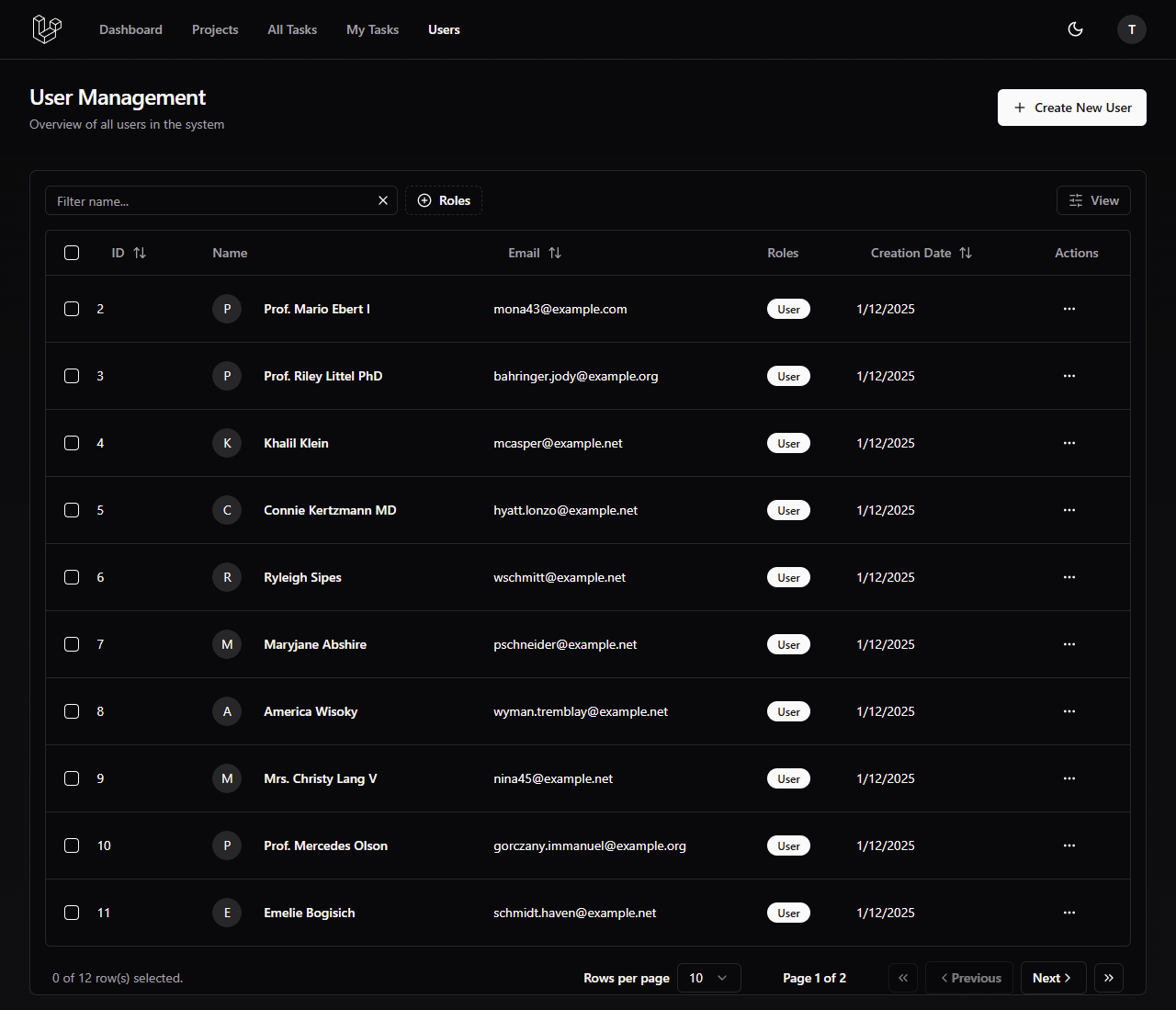Open My Tasks in the navigation
Screen dimensions: 1176x1010
372,29
